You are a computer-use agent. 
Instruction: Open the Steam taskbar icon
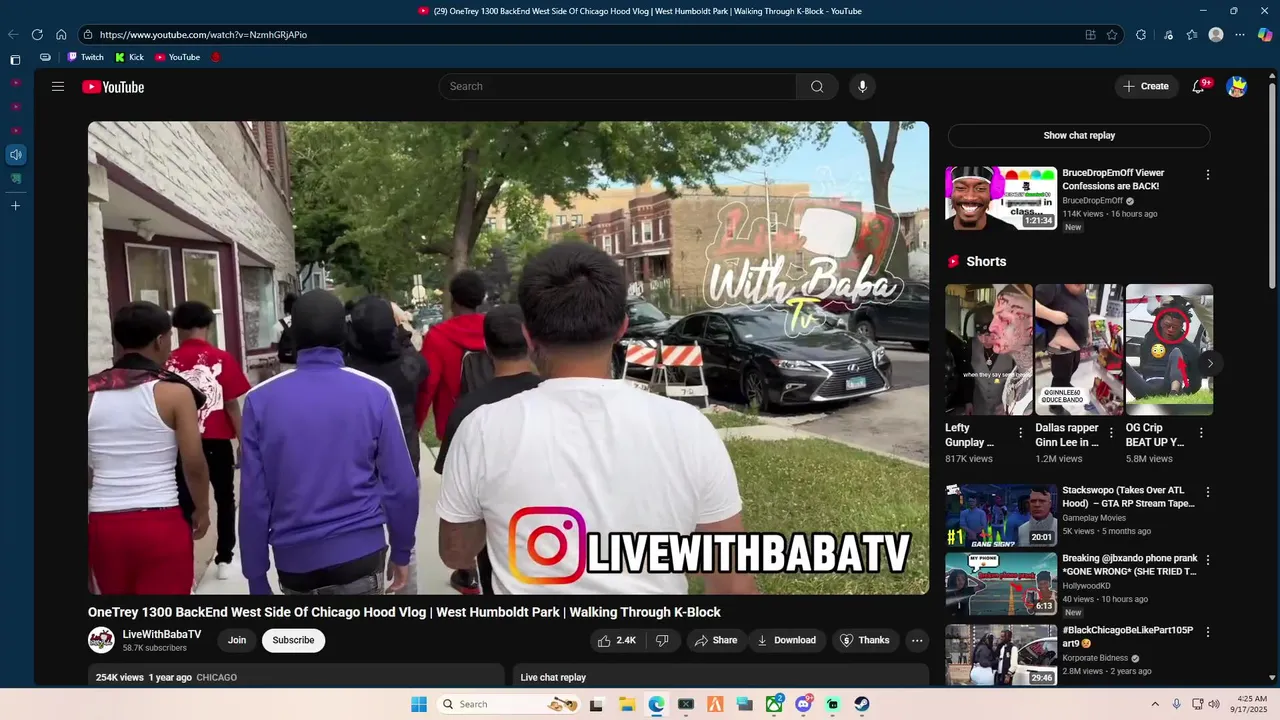coord(862,704)
